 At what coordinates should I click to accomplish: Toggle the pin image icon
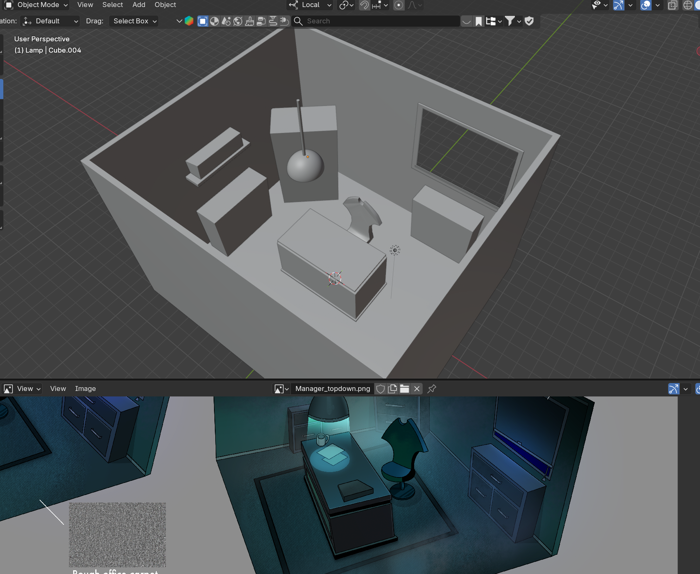click(x=432, y=389)
